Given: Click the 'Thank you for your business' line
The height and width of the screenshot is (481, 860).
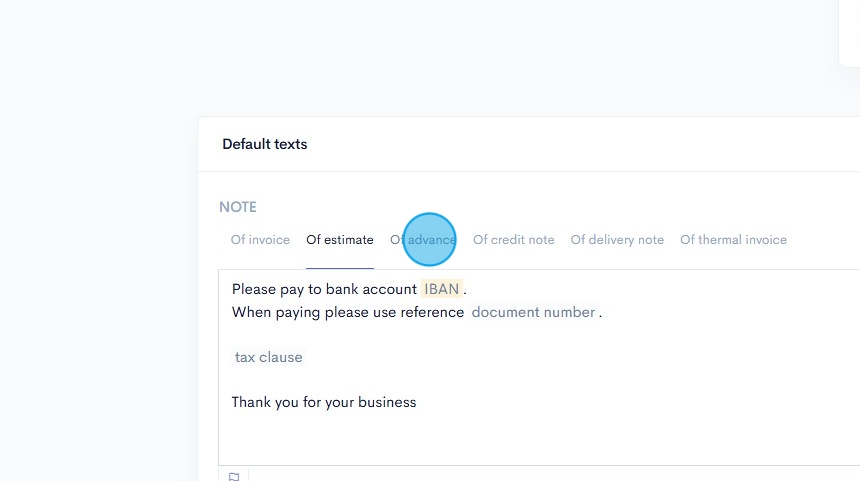Looking at the screenshot, I should pos(324,402).
